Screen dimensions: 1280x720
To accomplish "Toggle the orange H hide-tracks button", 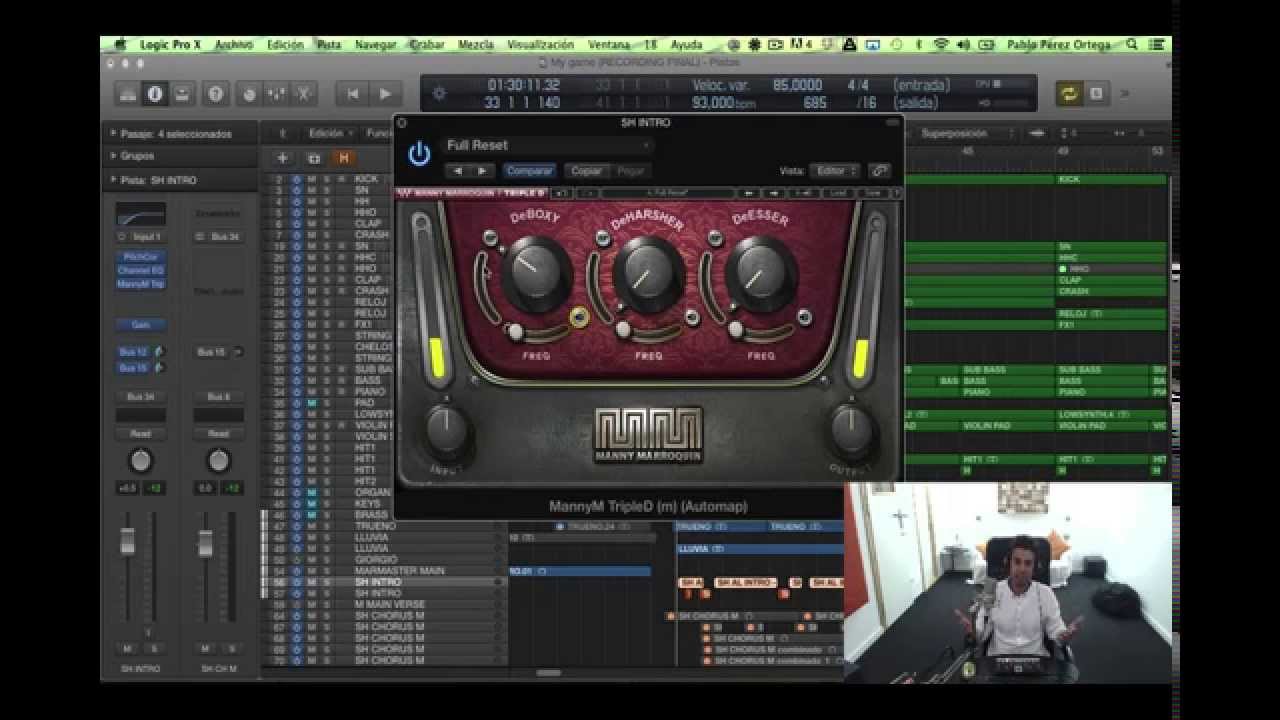I will click(x=345, y=158).
